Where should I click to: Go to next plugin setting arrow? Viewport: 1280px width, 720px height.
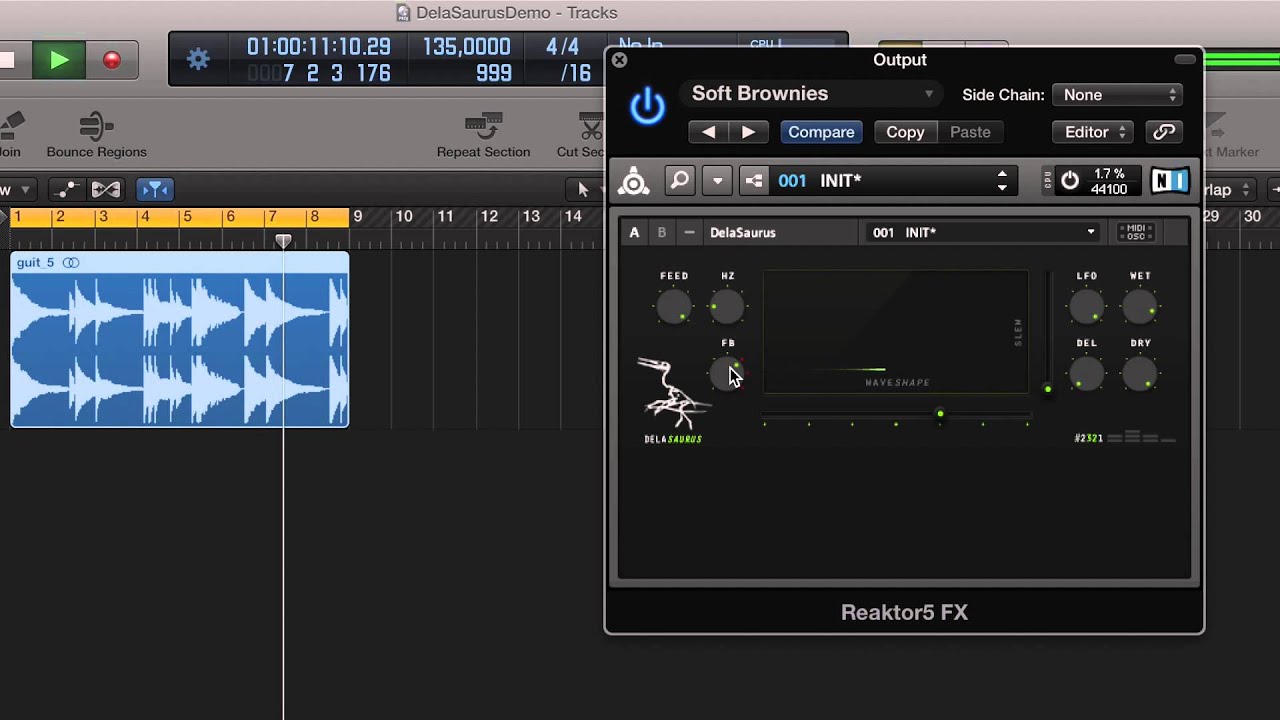point(748,132)
